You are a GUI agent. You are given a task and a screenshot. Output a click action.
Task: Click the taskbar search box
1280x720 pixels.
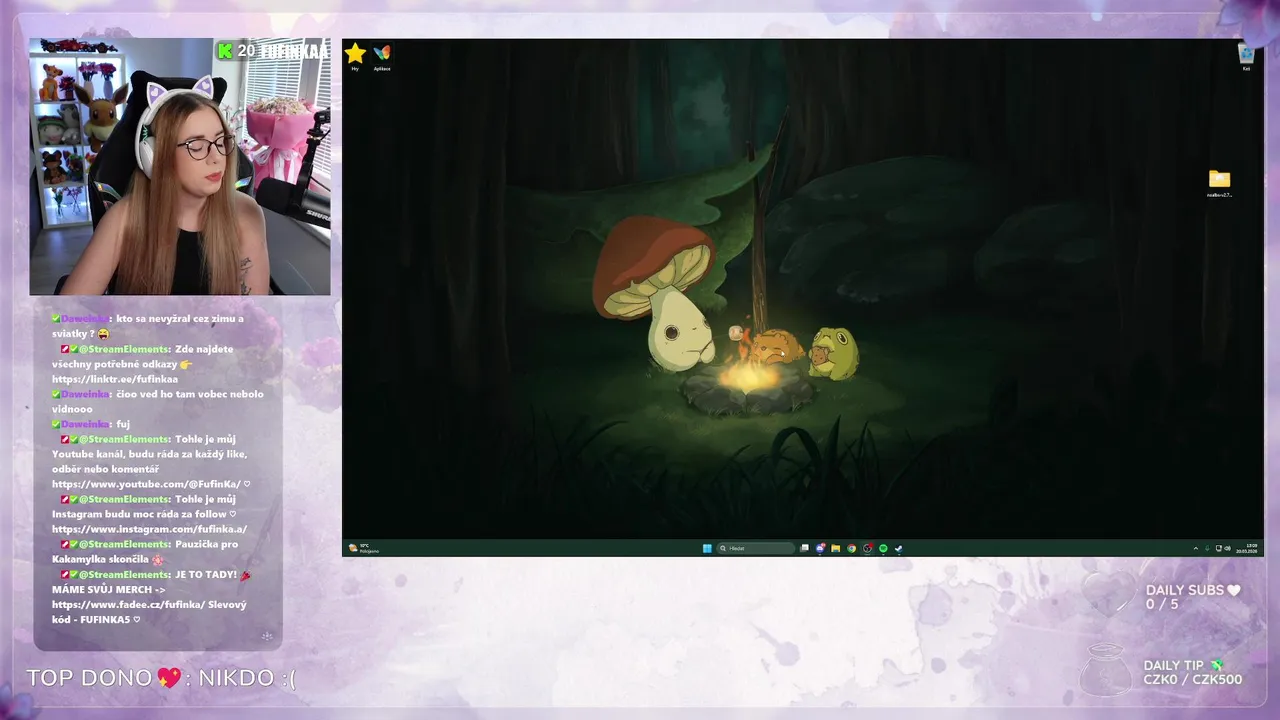(756, 548)
